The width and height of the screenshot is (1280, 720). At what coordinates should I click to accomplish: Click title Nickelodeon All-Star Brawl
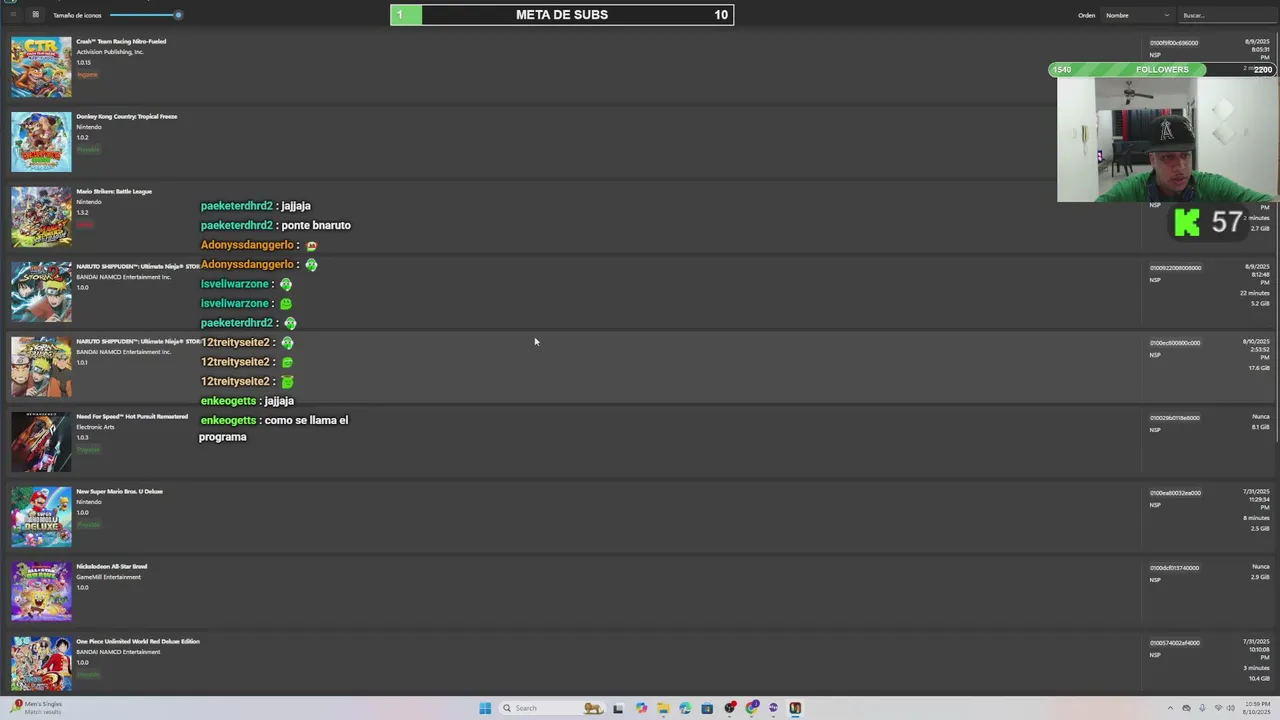(112, 566)
